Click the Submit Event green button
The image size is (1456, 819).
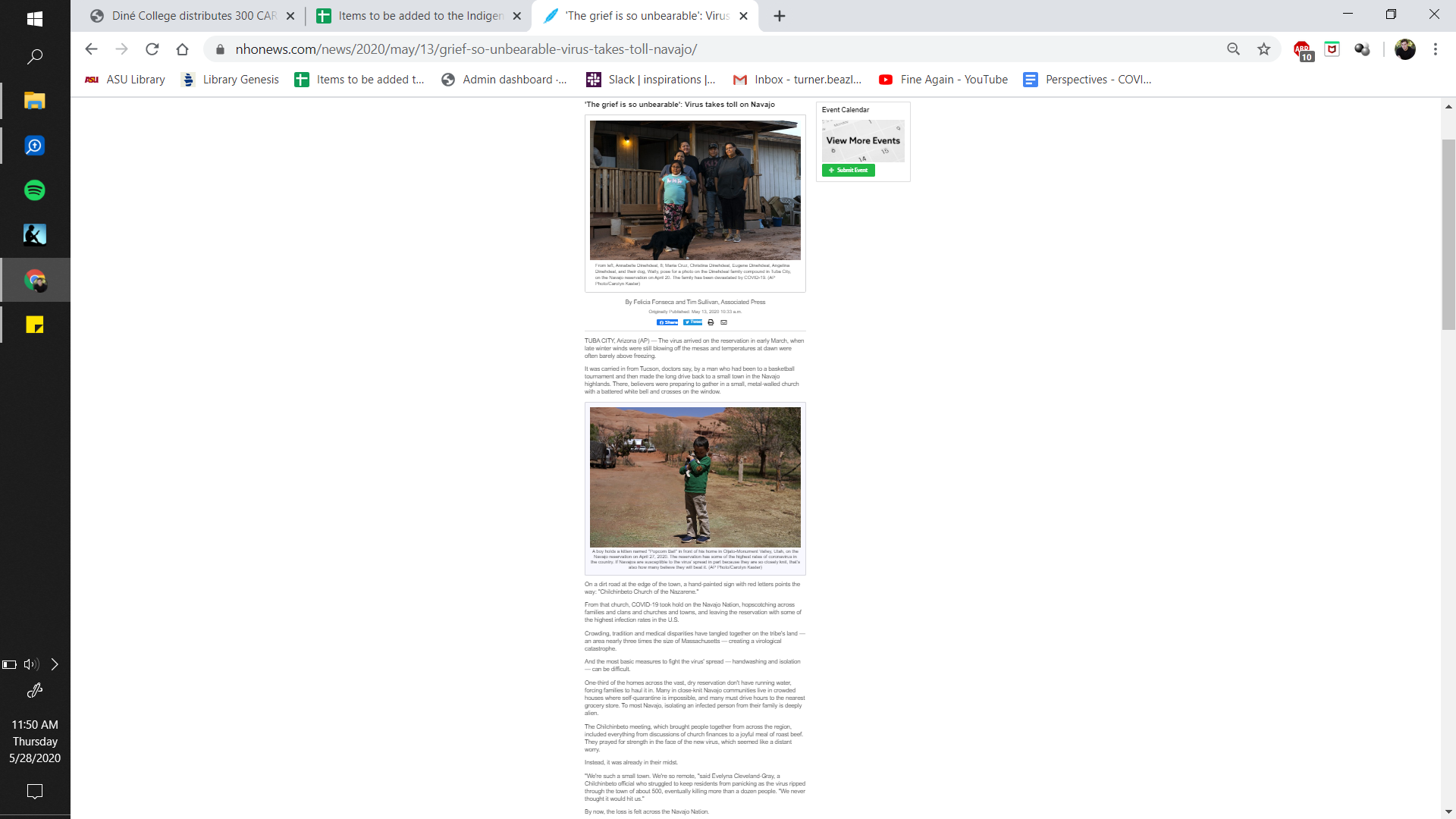point(848,171)
